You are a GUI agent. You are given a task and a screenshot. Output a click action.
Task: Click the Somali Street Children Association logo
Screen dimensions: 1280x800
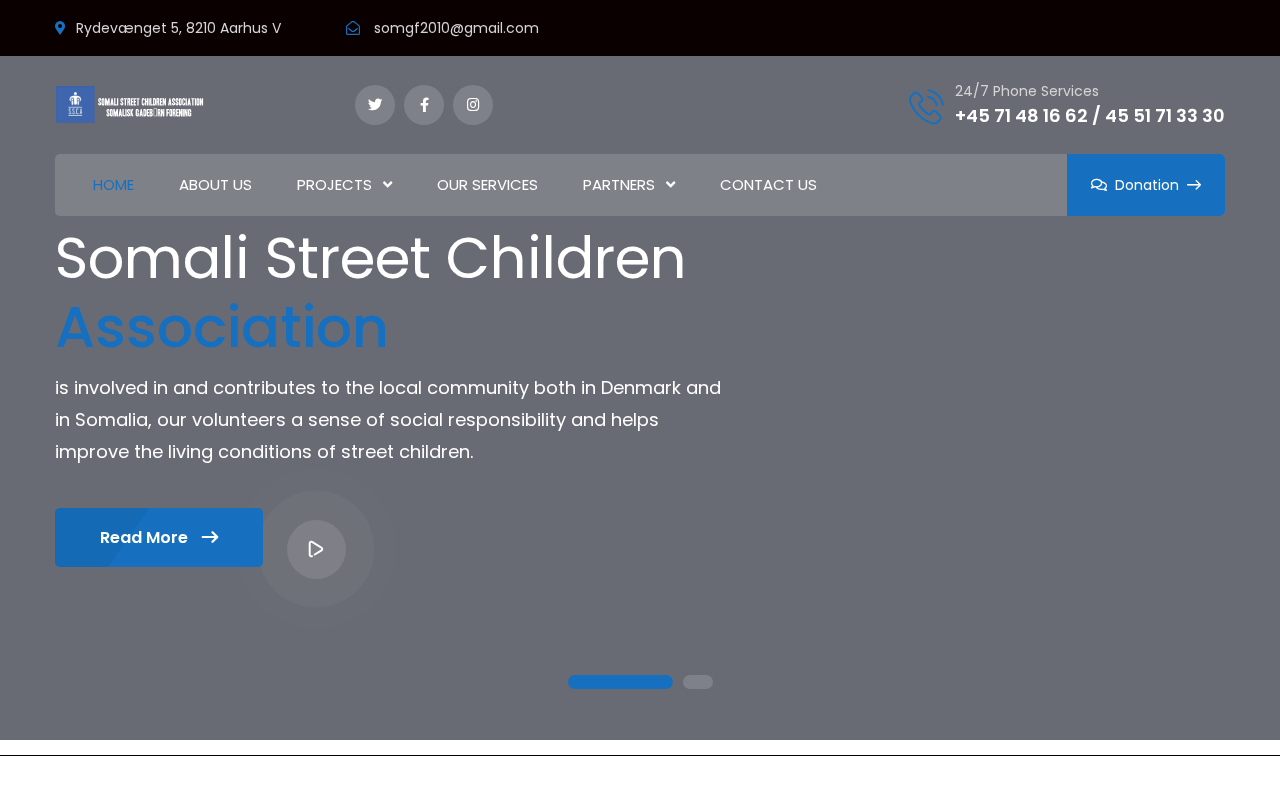tap(129, 104)
